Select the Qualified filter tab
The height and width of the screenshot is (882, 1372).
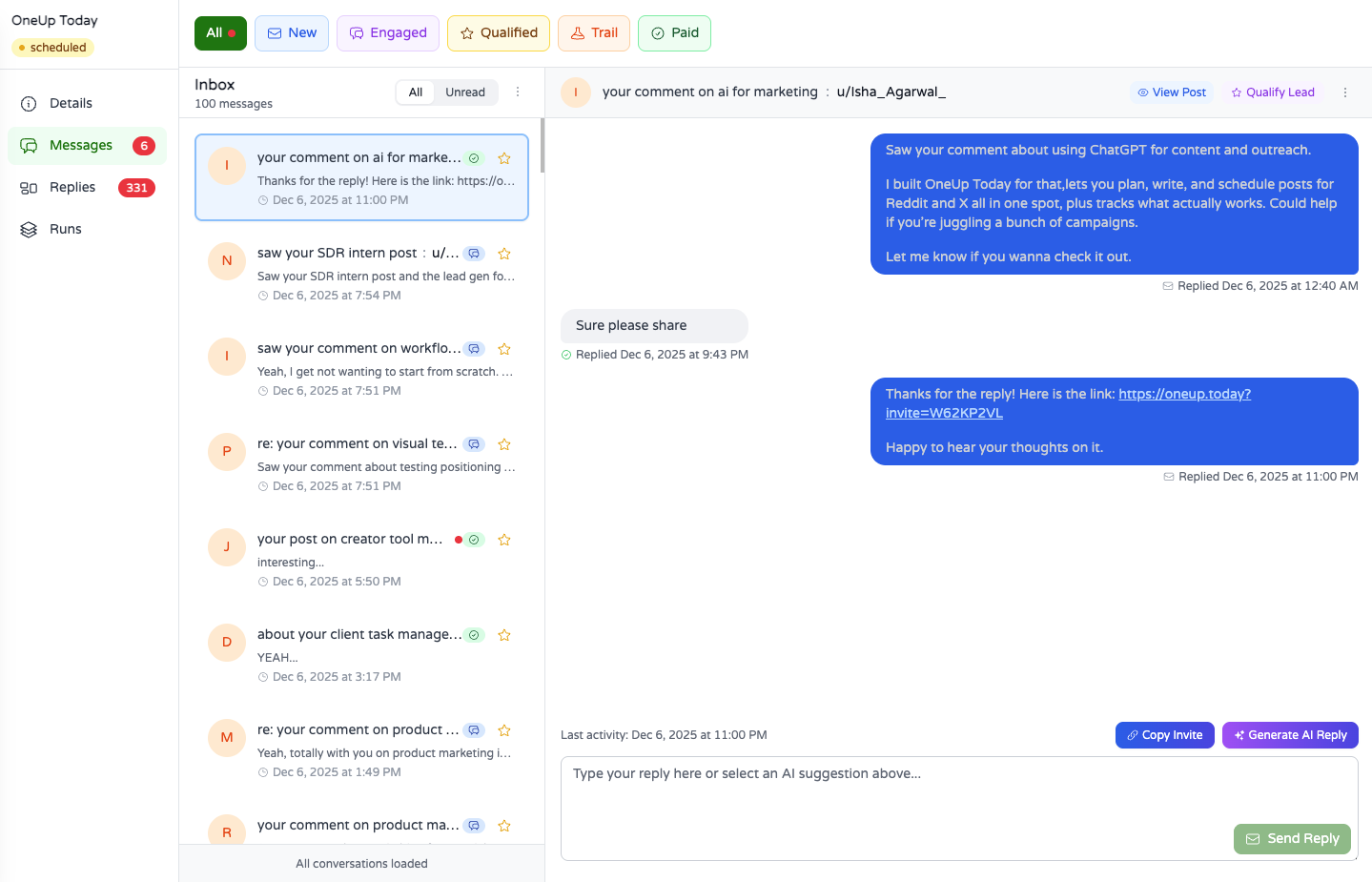498,32
